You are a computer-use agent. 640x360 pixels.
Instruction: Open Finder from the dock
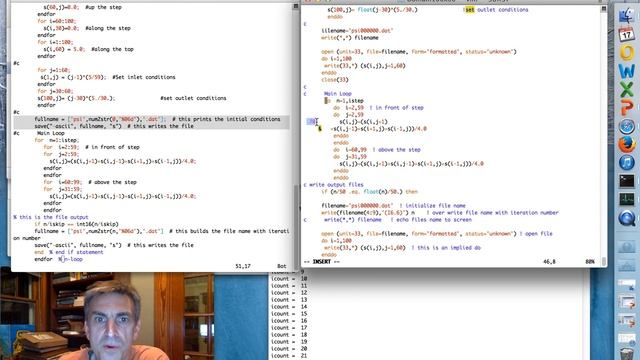click(627, 16)
